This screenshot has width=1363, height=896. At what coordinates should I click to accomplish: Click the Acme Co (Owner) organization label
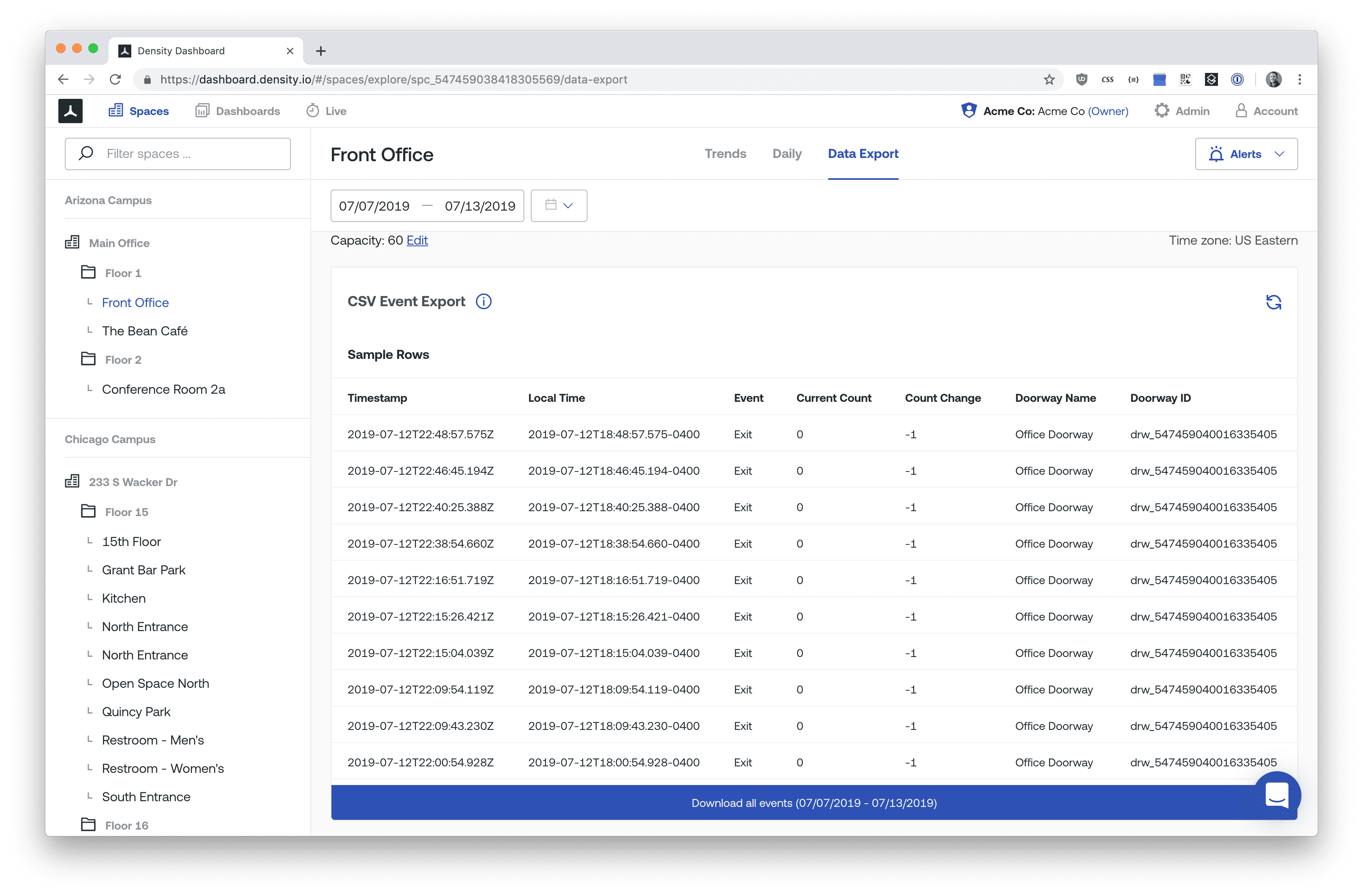(x=1055, y=111)
